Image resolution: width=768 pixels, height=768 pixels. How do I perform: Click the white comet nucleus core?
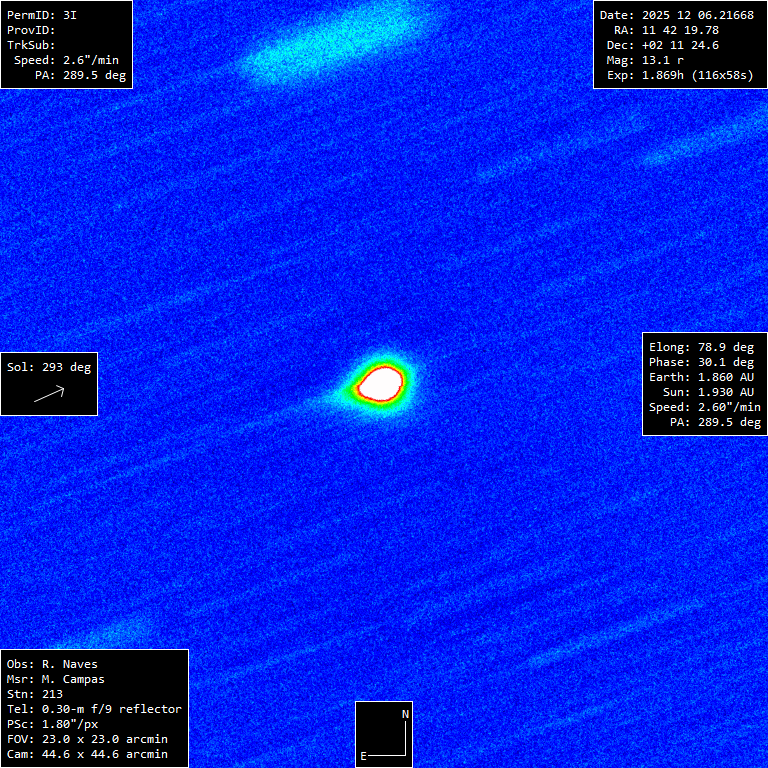click(381, 382)
